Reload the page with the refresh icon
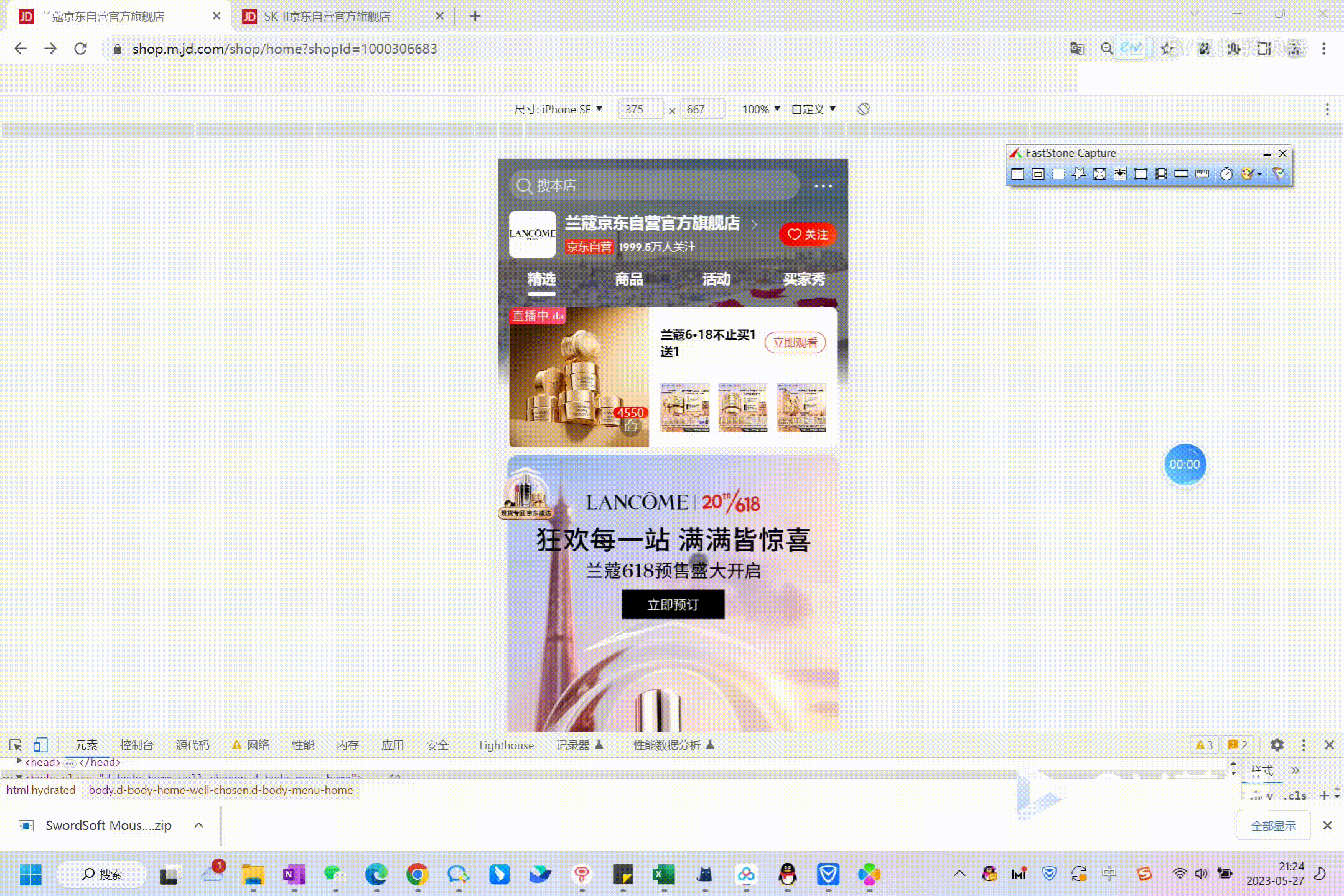 pyautogui.click(x=80, y=49)
